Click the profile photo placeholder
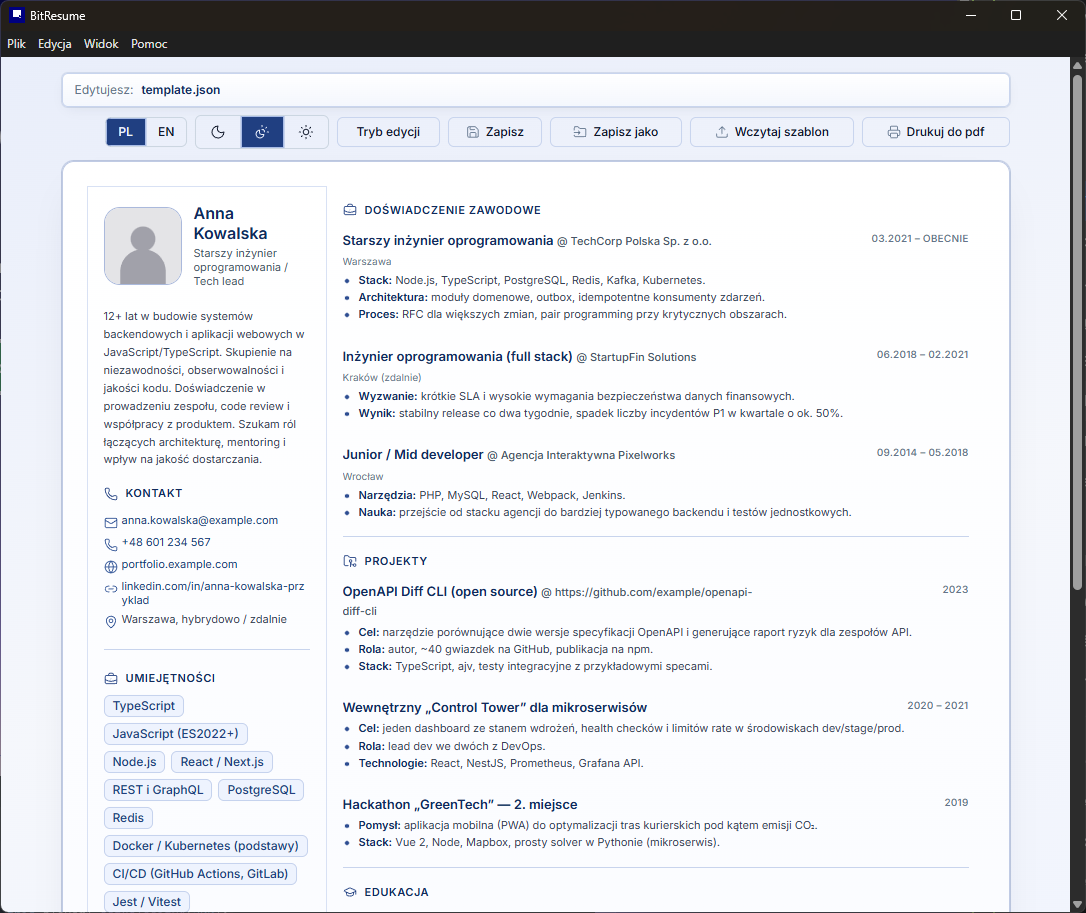This screenshot has height=913, width=1086. tap(142, 245)
